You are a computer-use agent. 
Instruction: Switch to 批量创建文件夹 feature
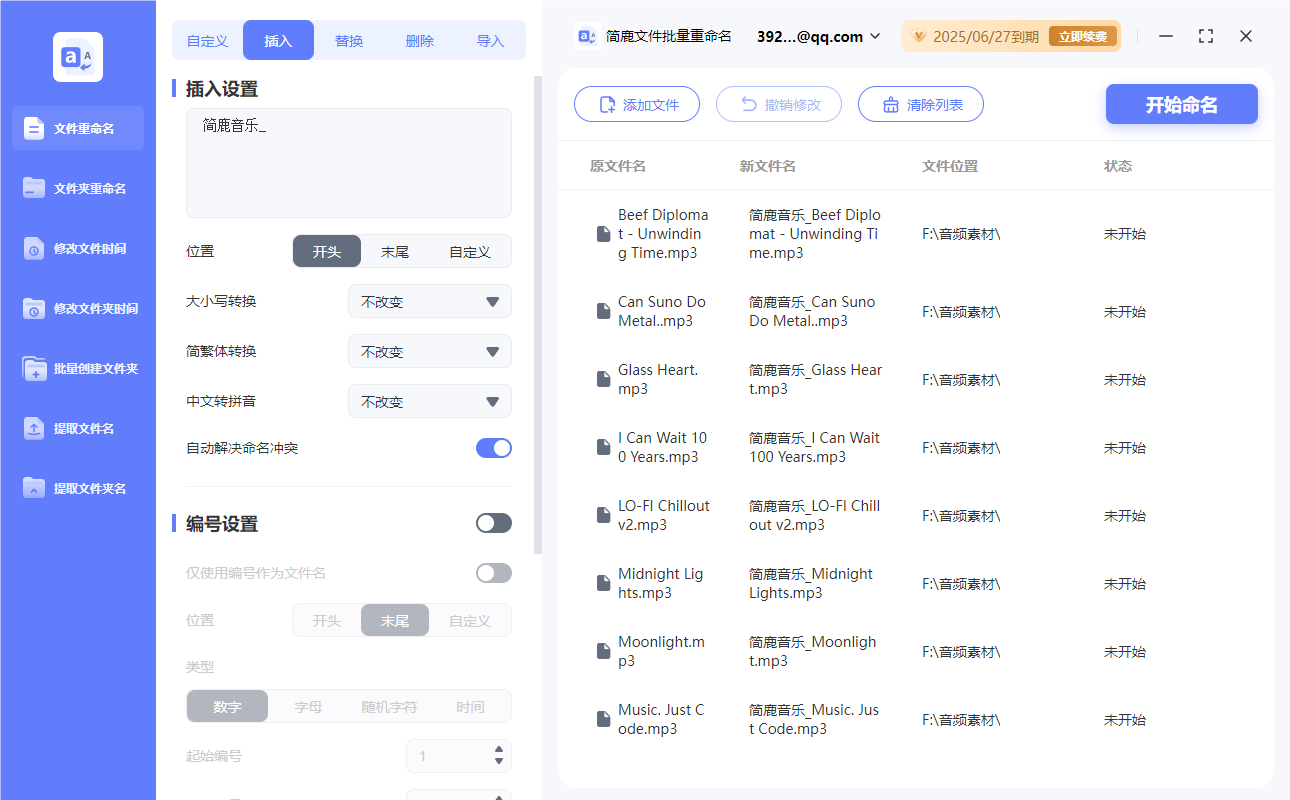(77, 368)
